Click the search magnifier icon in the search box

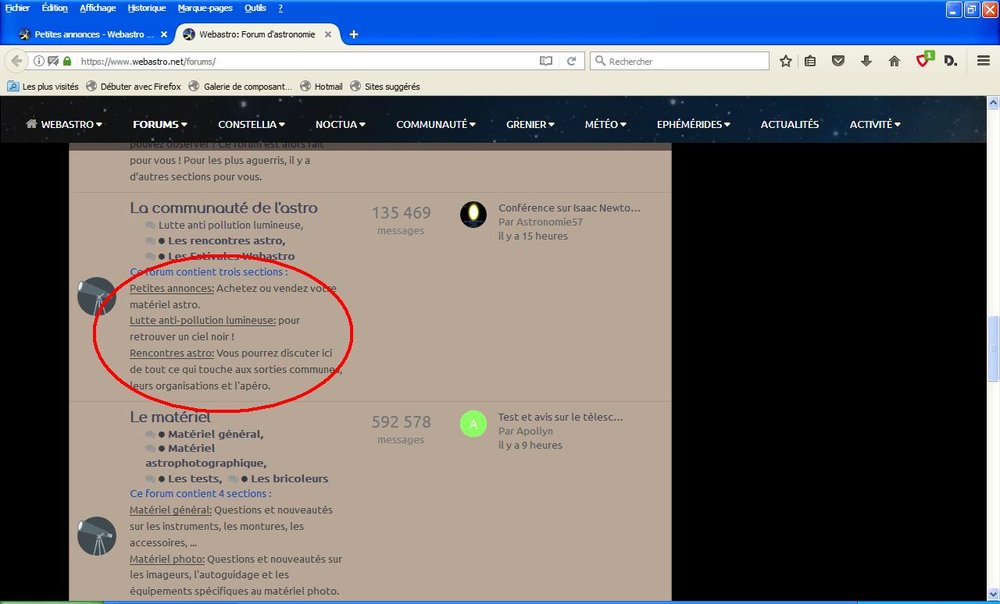click(599, 61)
